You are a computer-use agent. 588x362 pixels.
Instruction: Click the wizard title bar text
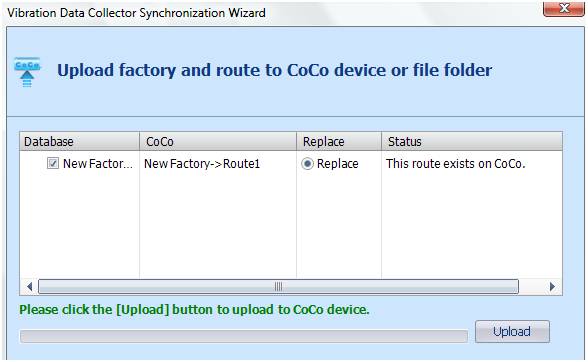click(x=136, y=13)
